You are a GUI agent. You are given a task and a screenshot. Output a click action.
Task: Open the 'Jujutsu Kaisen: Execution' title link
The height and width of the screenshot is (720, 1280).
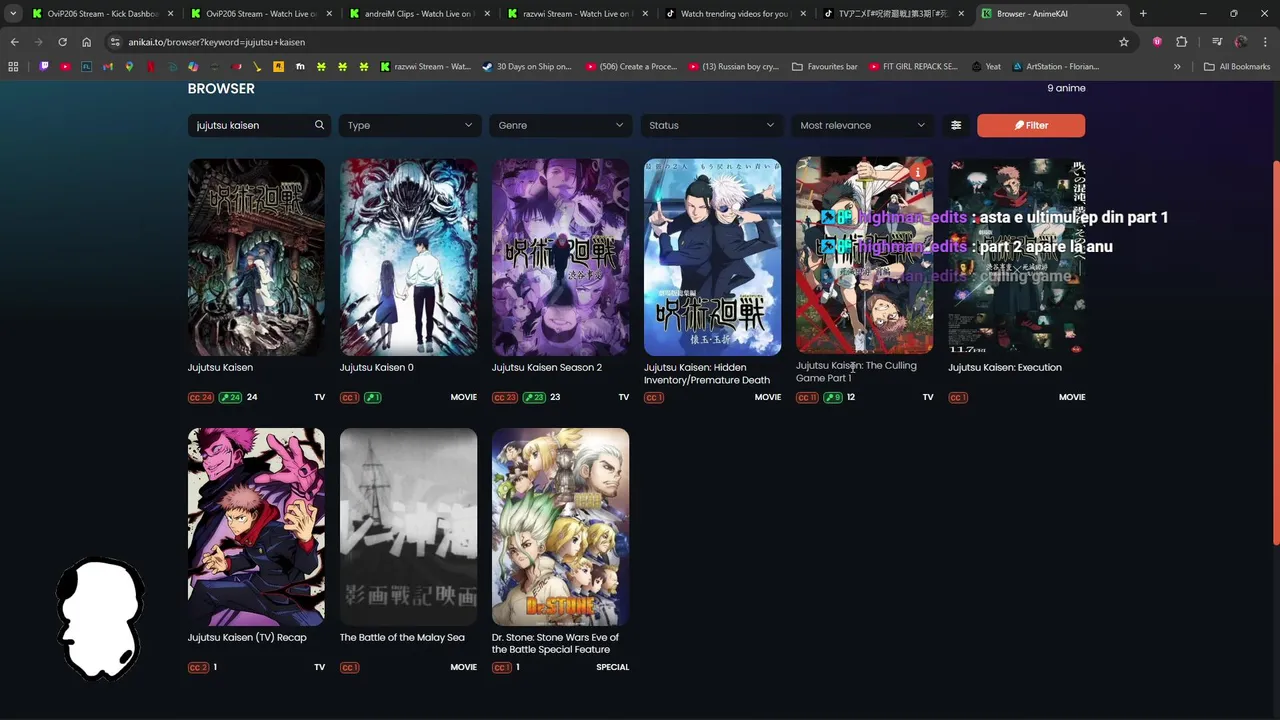click(x=1005, y=367)
